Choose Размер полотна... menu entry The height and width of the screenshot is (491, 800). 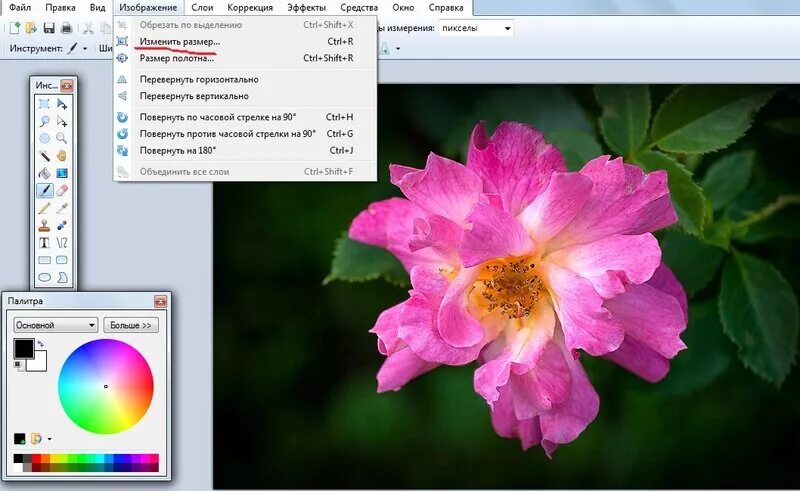point(245,58)
